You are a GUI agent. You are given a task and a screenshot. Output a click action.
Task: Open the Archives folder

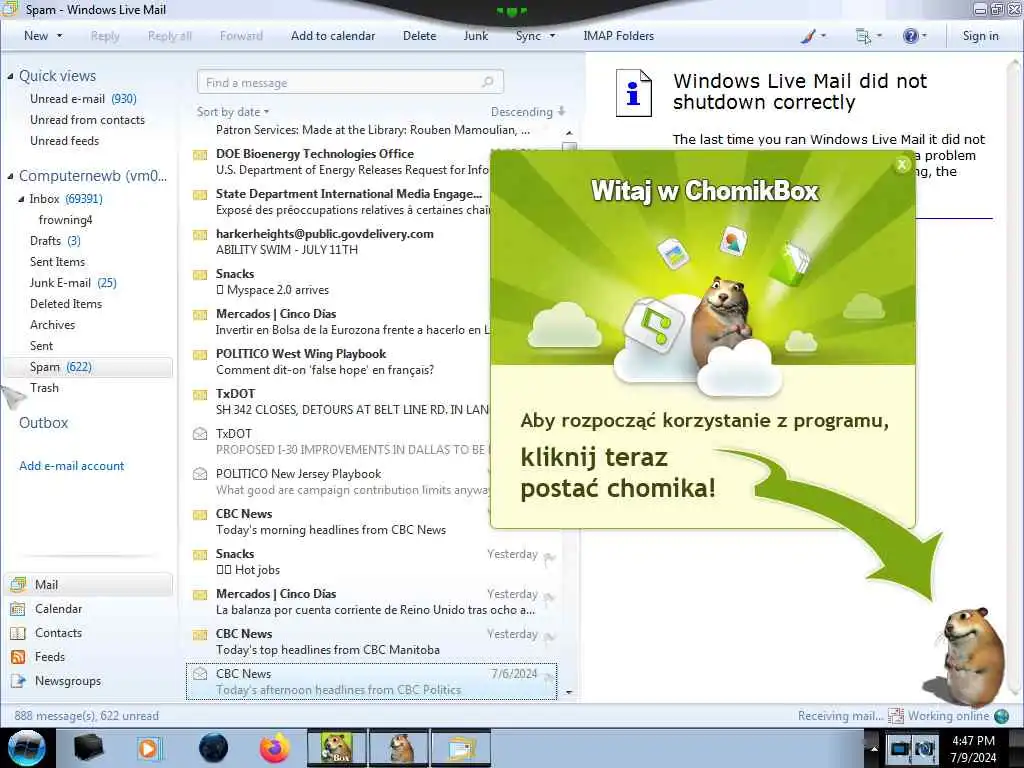(52, 324)
